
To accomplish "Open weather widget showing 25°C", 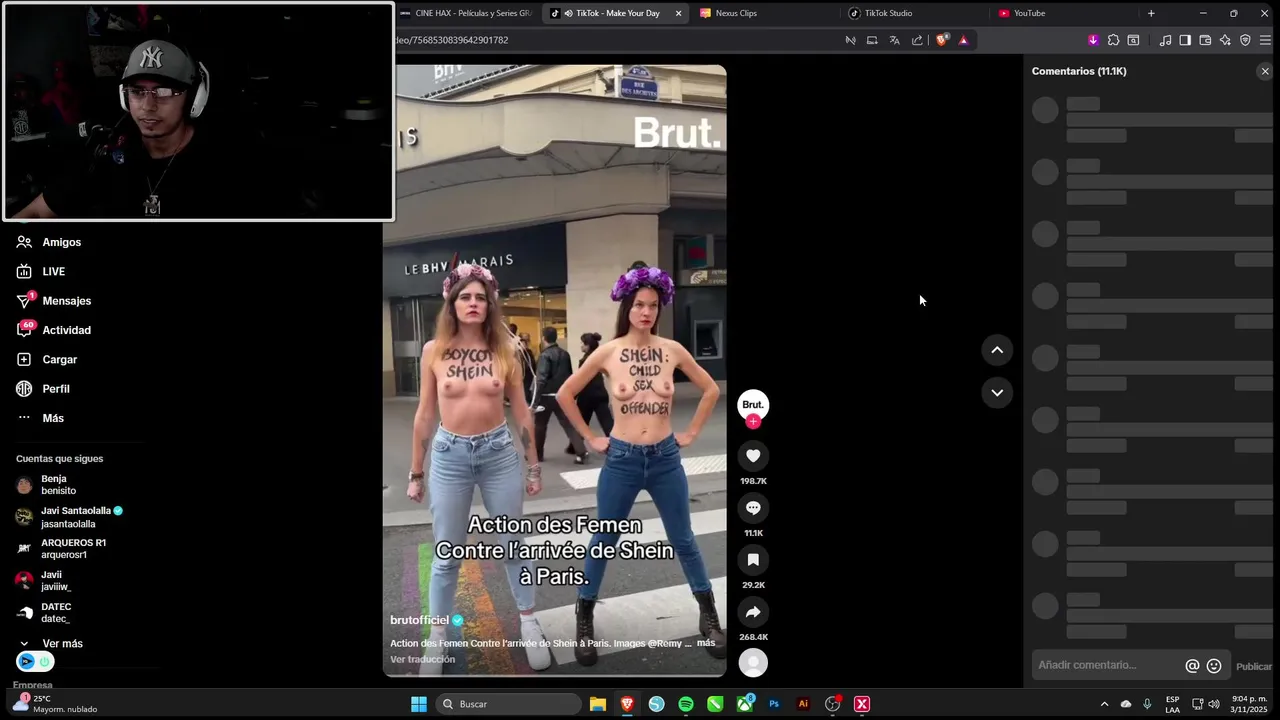I will 54,704.
